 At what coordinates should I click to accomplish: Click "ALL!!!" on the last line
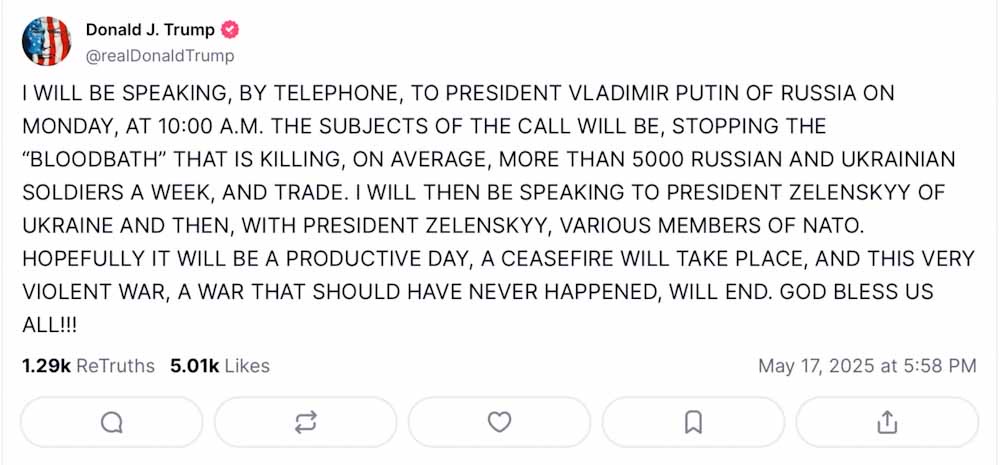click(50, 325)
